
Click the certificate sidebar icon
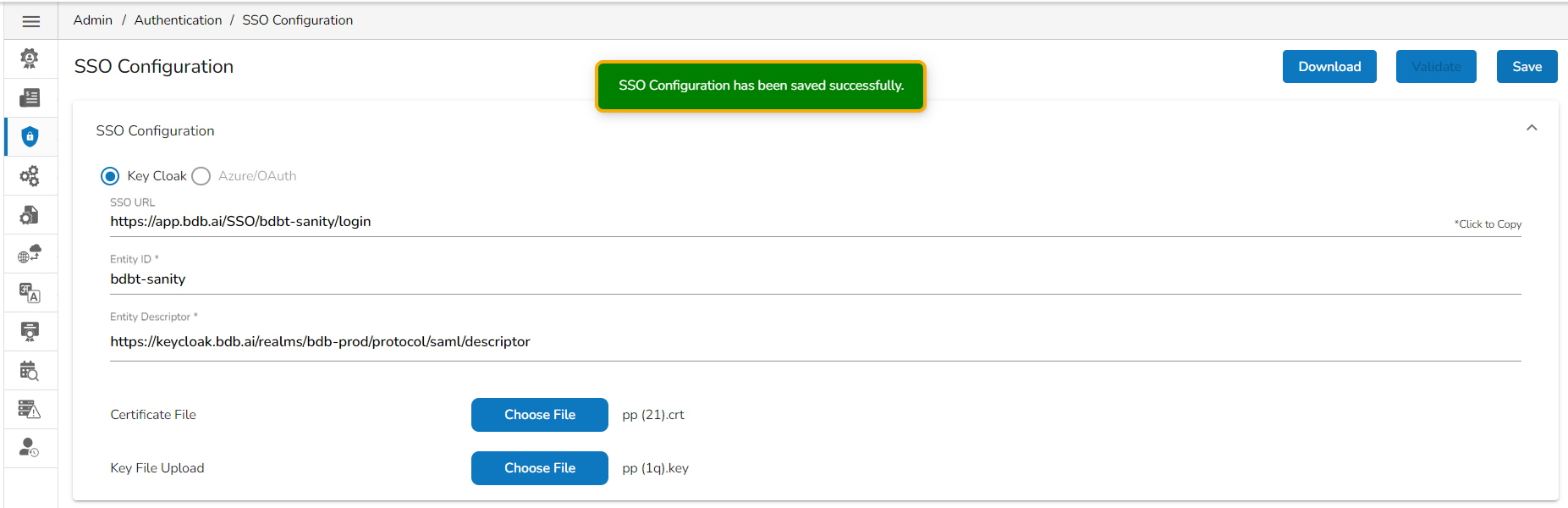(30, 331)
